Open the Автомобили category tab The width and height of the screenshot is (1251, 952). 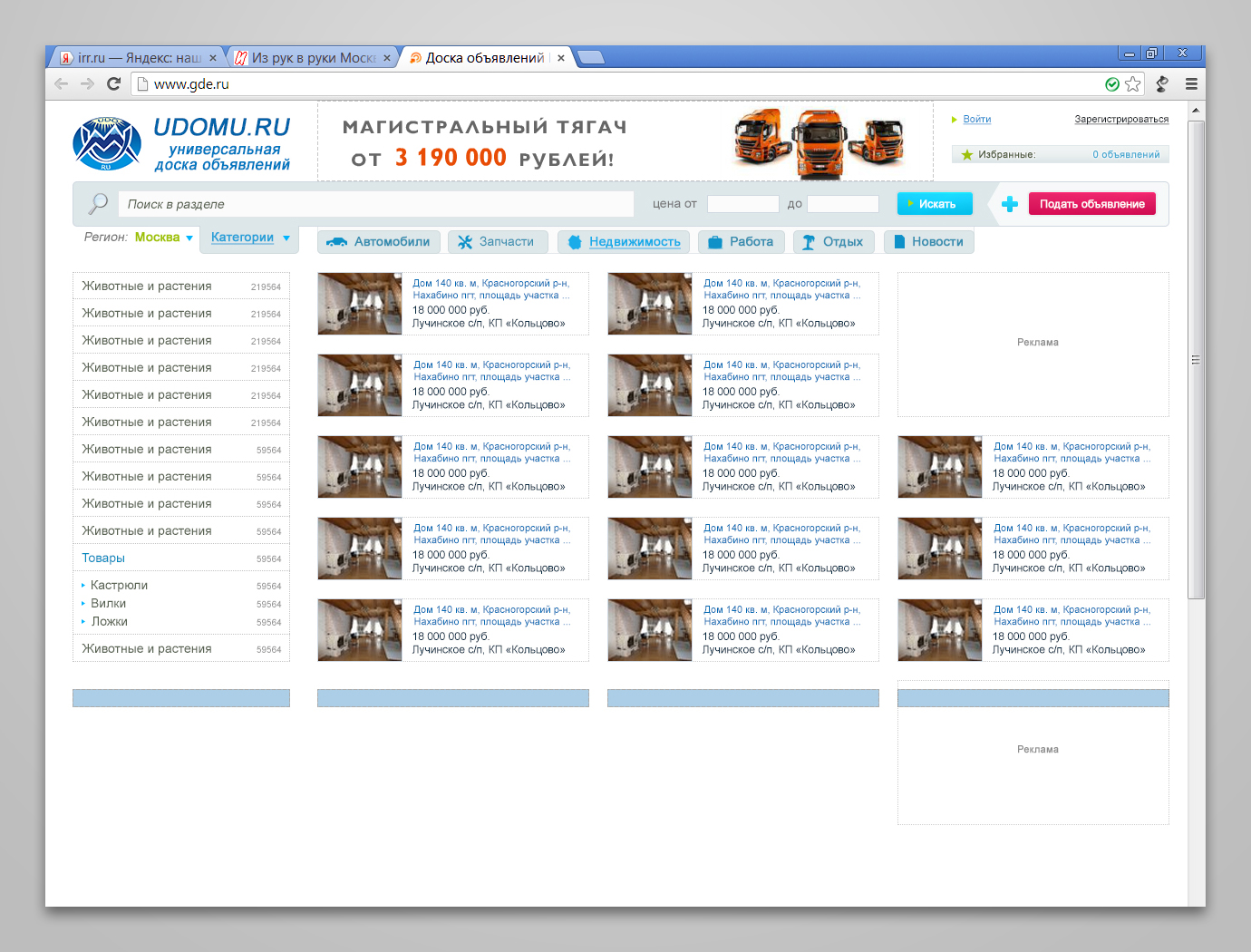[x=379, y=242]
